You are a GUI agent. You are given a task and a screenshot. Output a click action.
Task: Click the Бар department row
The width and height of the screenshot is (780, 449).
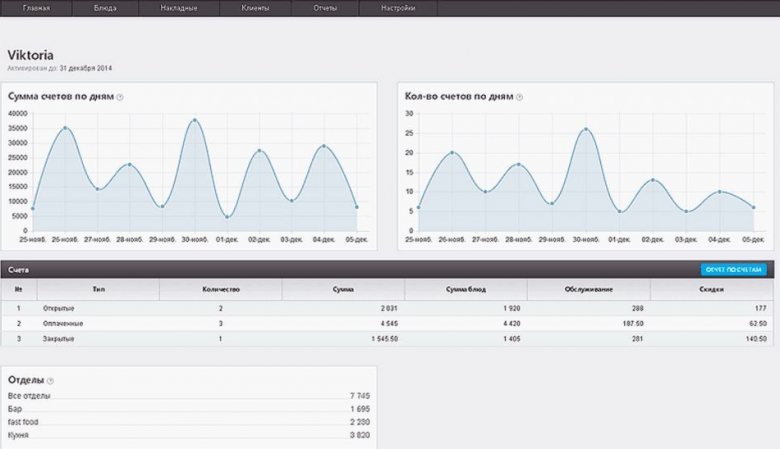(x=189, y=409)
